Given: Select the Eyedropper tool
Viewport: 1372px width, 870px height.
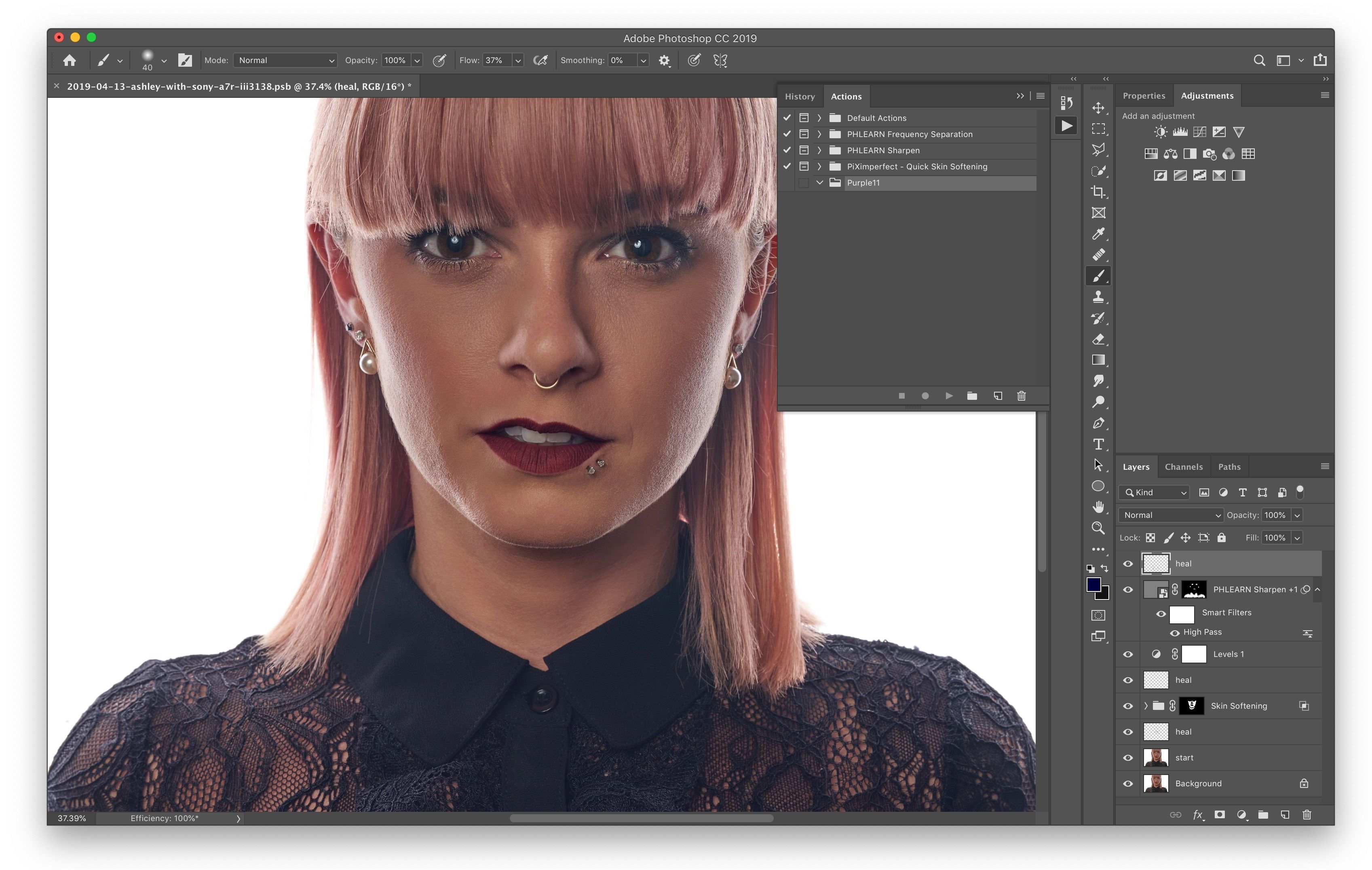Looking at the screenshot, I should [1097, 233].
